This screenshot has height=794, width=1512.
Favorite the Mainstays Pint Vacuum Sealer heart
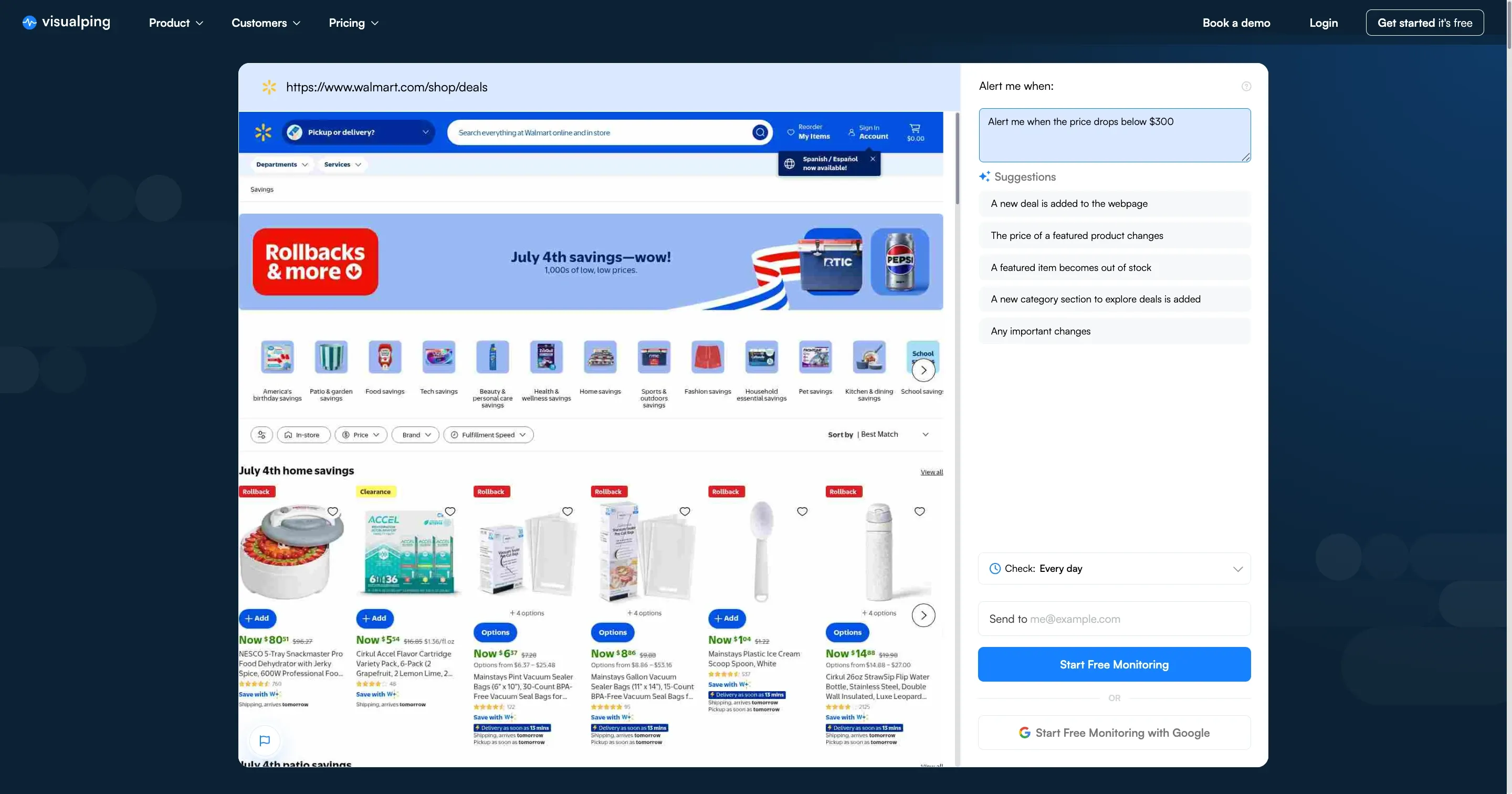(x=568, y=511)
